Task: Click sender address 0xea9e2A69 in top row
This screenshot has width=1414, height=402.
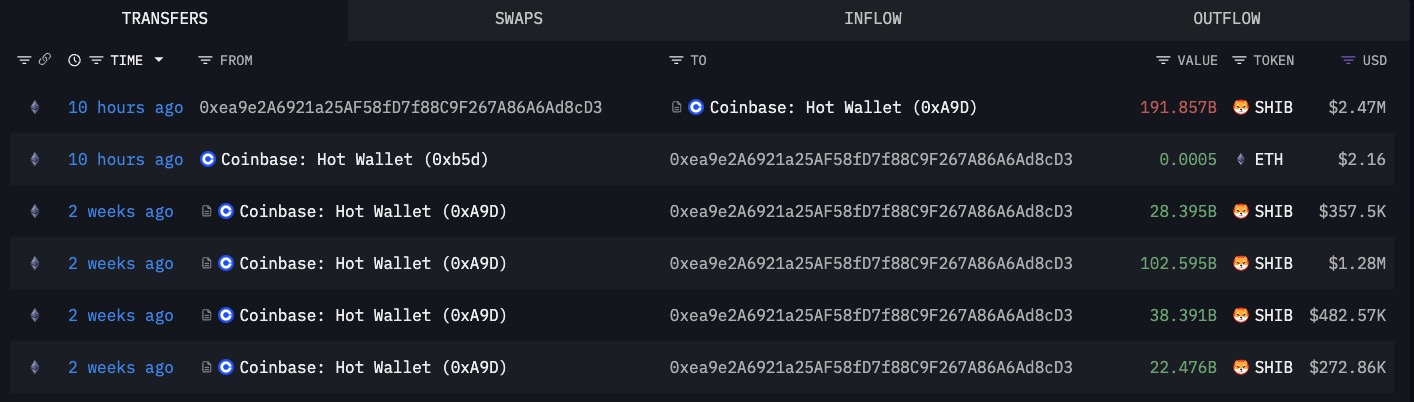Action: [400, 107]
